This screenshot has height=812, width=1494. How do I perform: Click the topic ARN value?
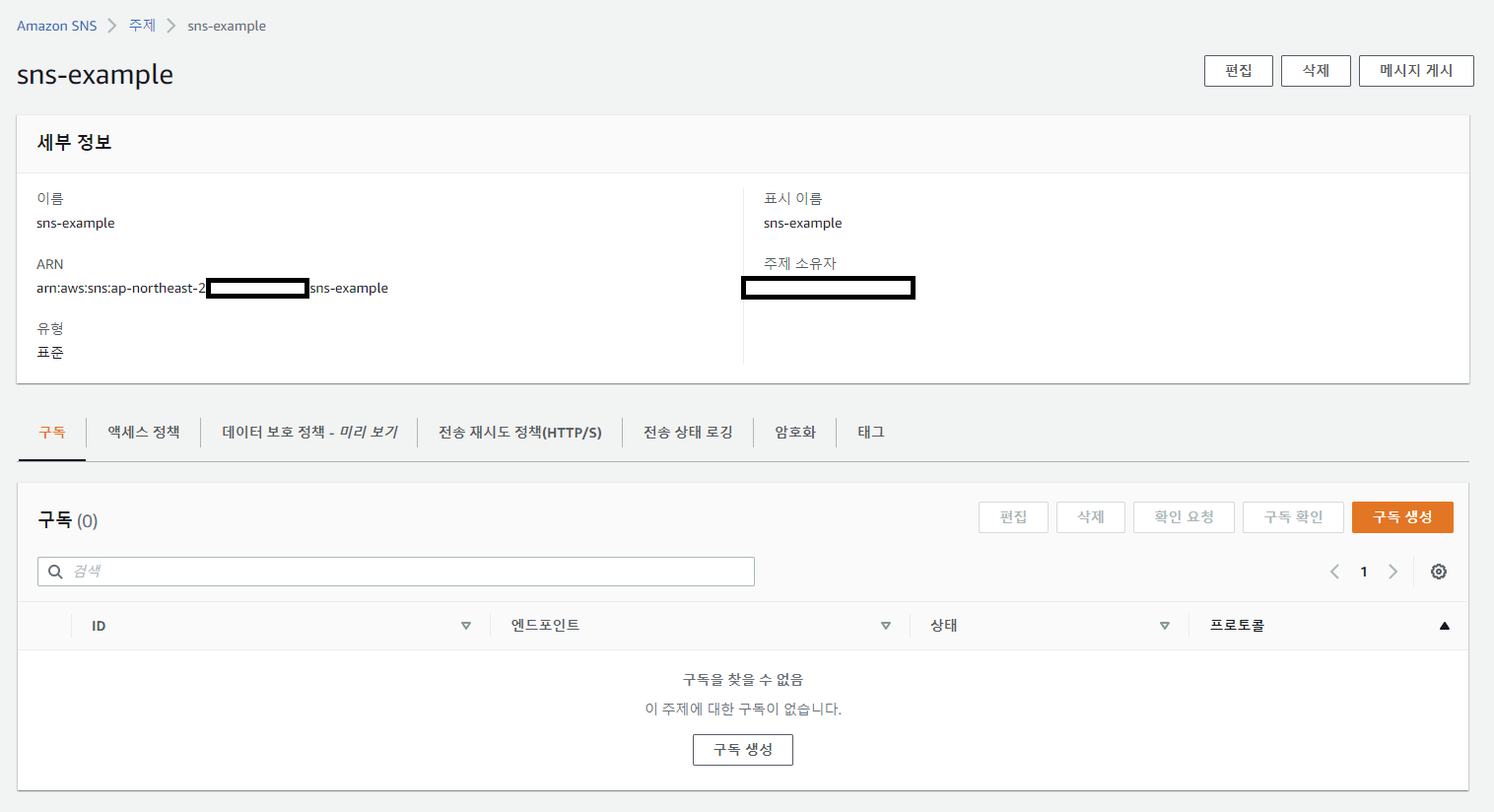coord(212,288)
